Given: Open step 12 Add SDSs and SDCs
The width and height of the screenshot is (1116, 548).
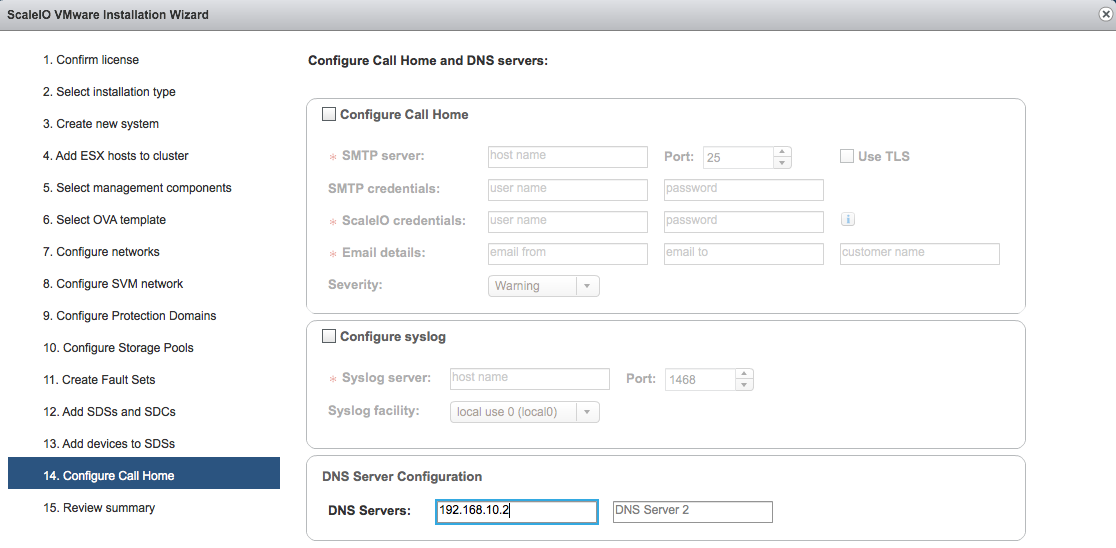Looking at the screenshot, I should point(109,412).
